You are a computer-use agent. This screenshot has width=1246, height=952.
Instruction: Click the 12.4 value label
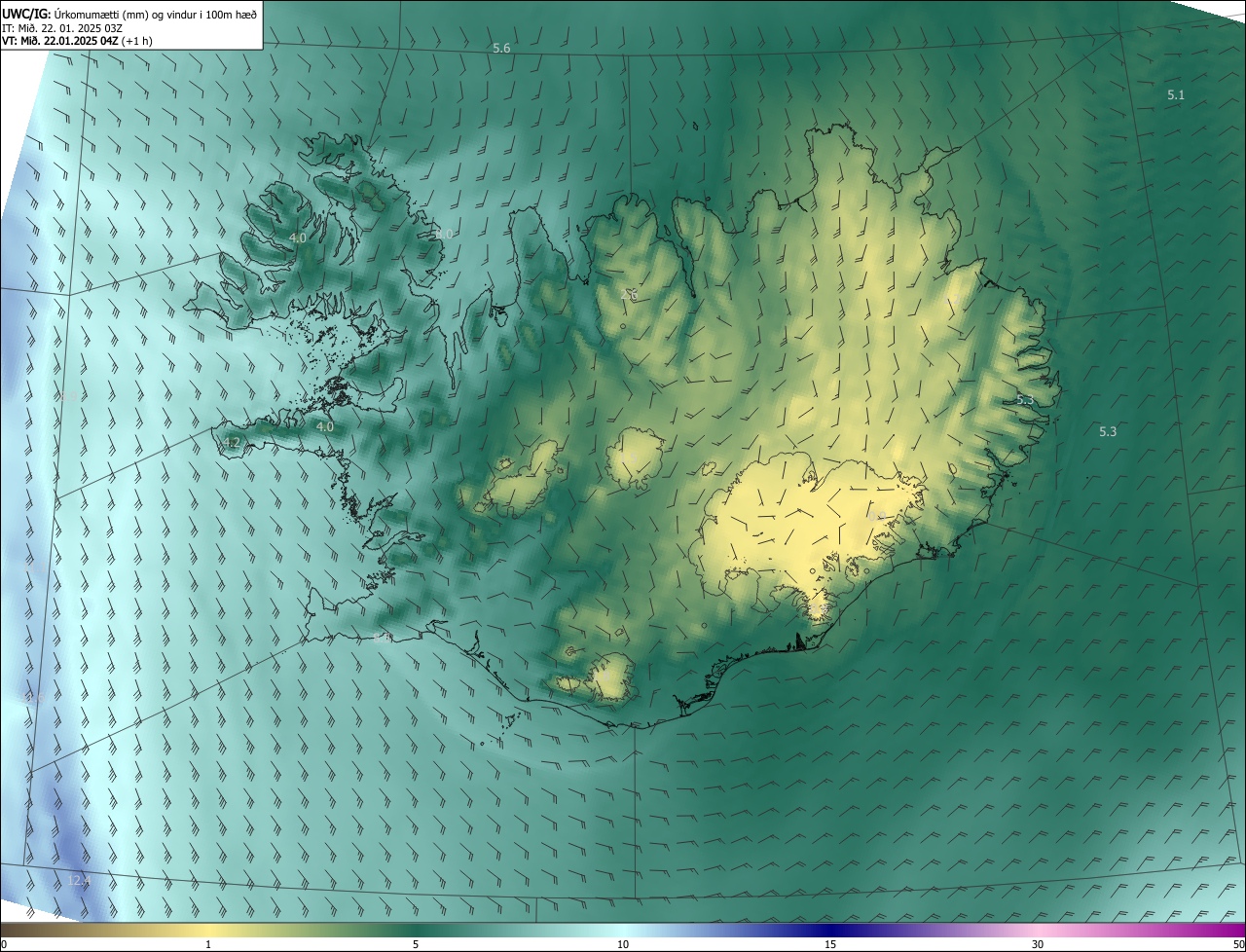[x=79, y=880]
